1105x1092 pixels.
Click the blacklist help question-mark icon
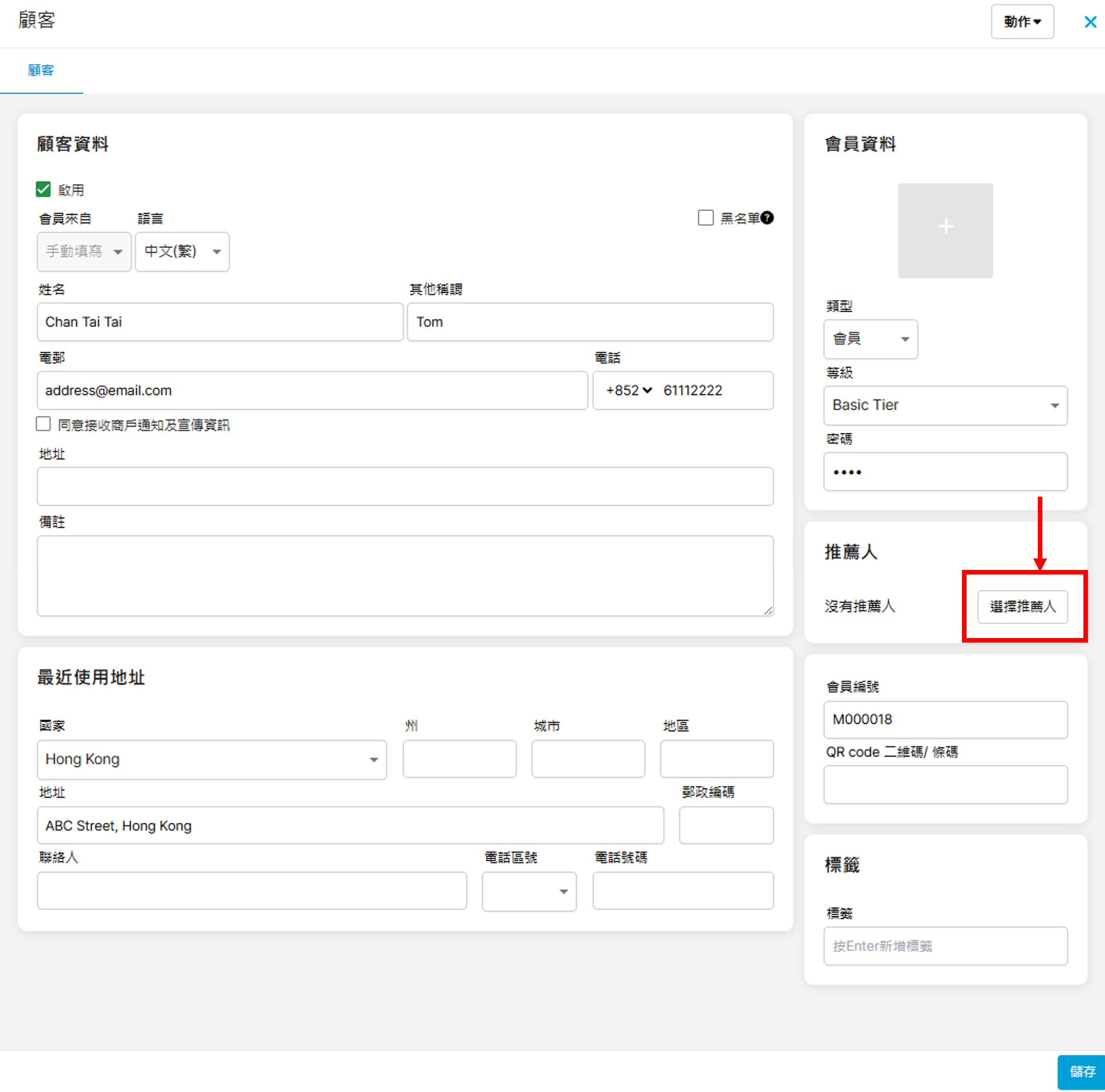point(767,218)
